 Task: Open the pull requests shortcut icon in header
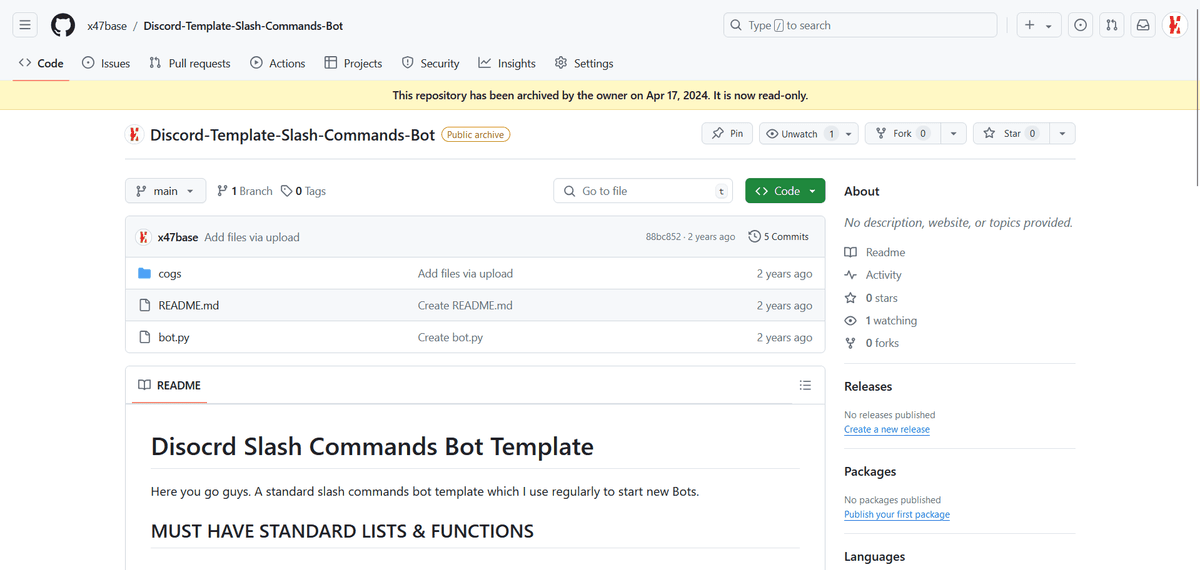[1111, 25]
